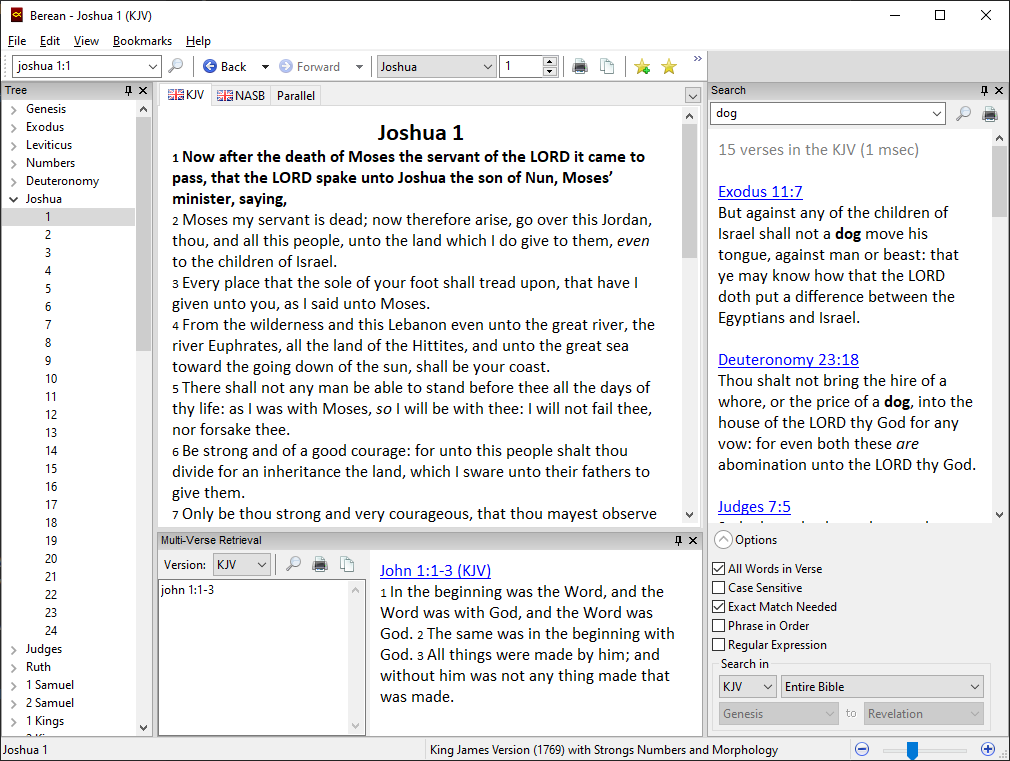
Task: Enable the Case Sensitive checkbox
Action: point(719,588)
